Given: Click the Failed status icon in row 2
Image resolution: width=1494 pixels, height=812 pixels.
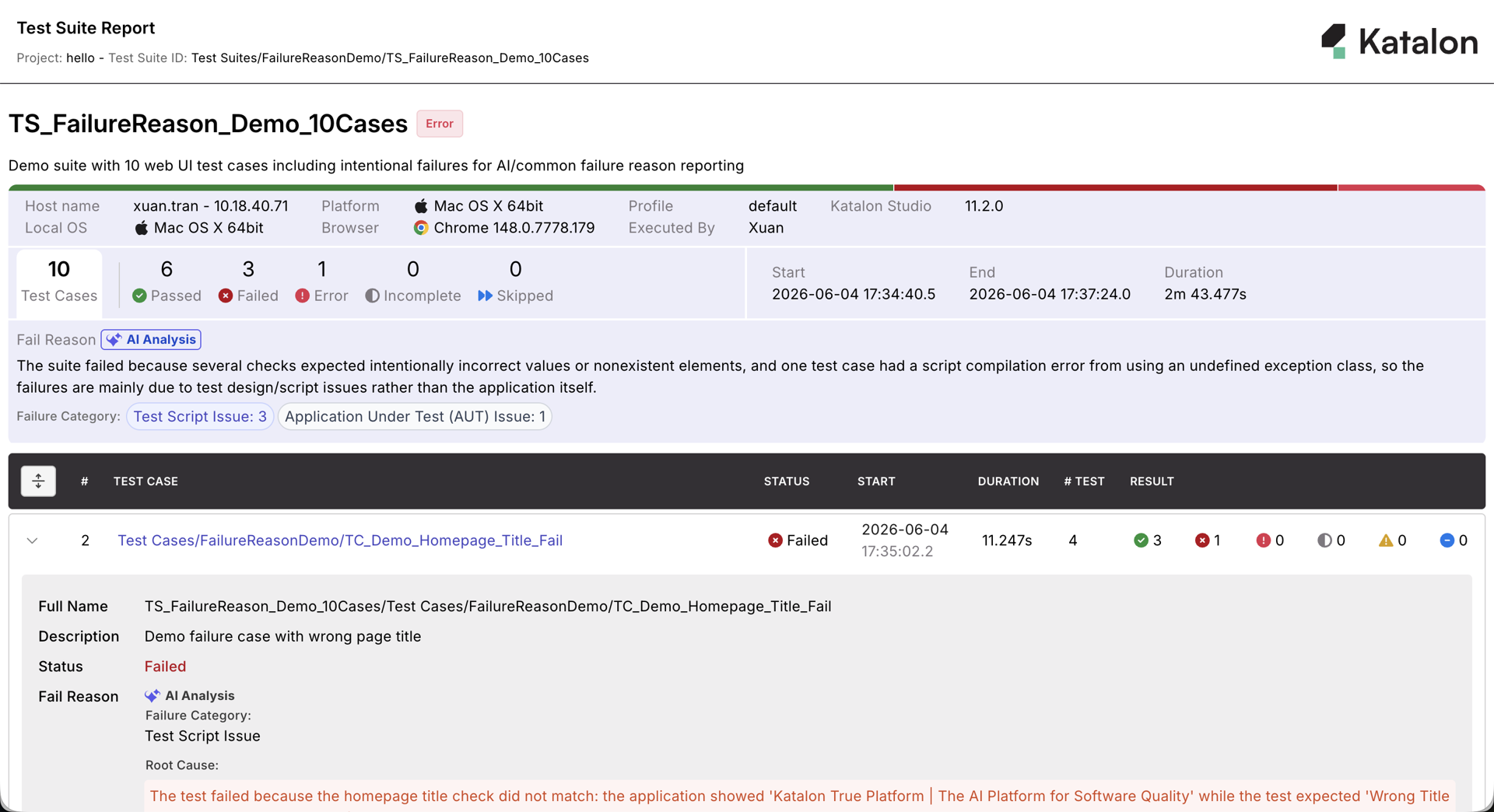Looking at the screenshot, I should point(775,541).
